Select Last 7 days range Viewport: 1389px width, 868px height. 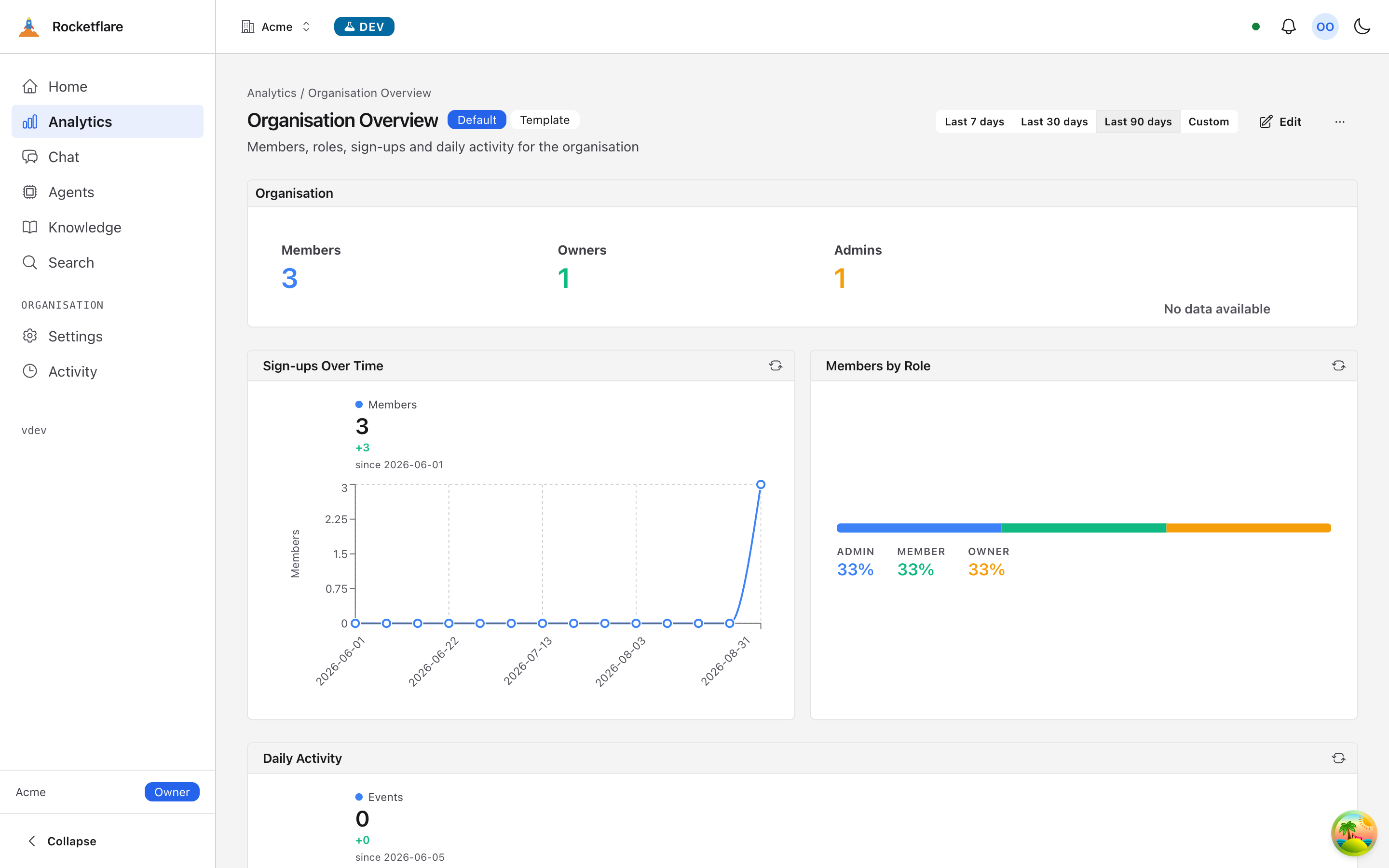click(974, 122)
